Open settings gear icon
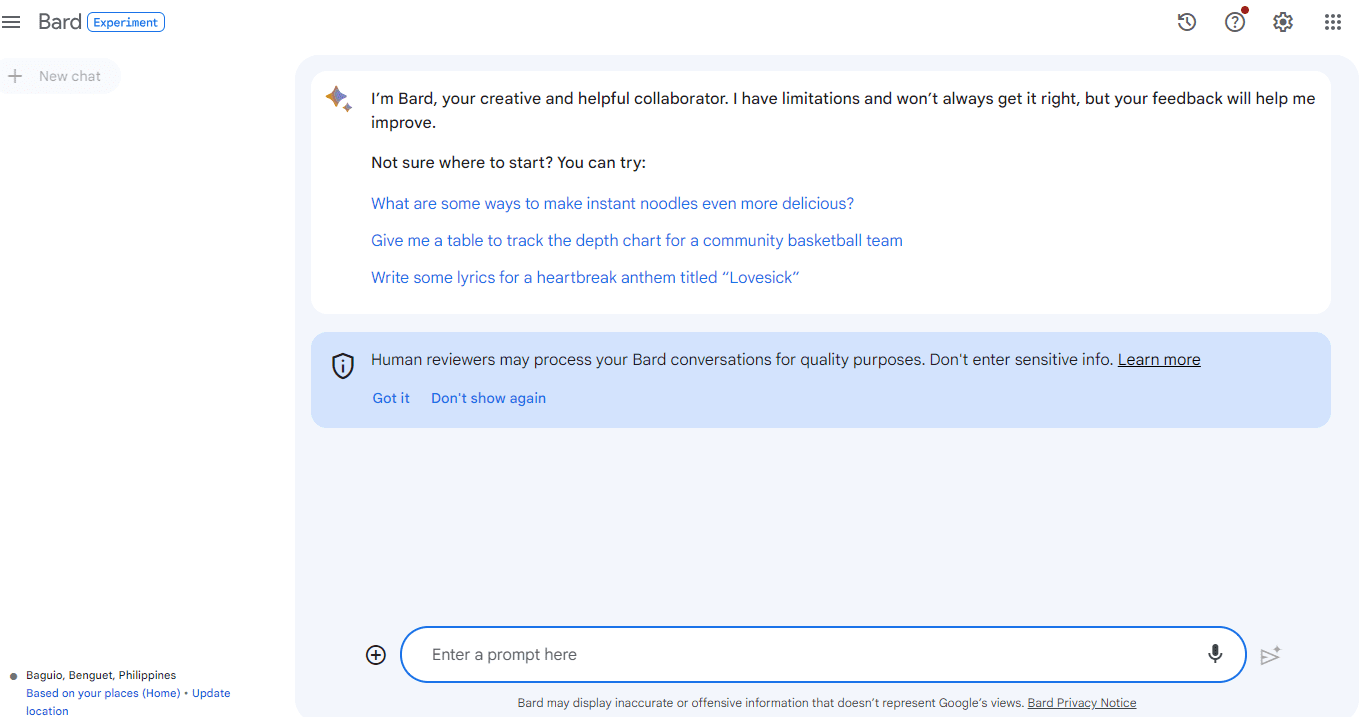The image size is (1361, 717). tap(1283, 22)
